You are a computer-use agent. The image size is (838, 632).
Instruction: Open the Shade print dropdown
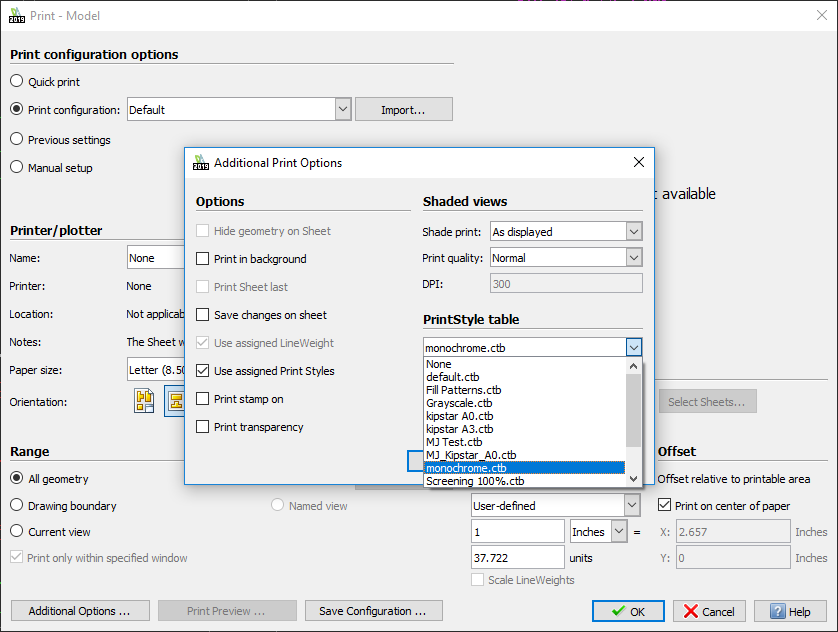tap(633, 232)
